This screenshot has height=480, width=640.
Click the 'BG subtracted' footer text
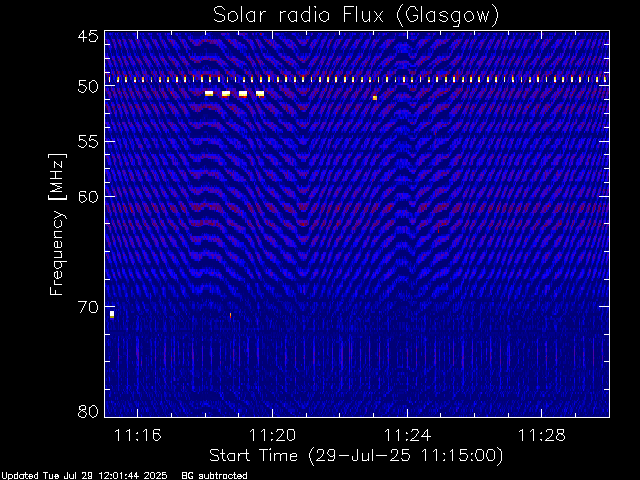click(214, 476)
